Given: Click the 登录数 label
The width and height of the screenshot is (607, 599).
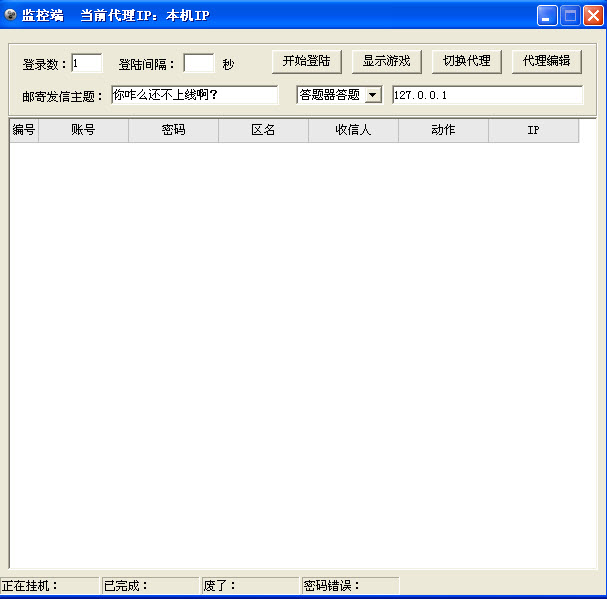Looking at the screenshot, I should tap(44, 64).
